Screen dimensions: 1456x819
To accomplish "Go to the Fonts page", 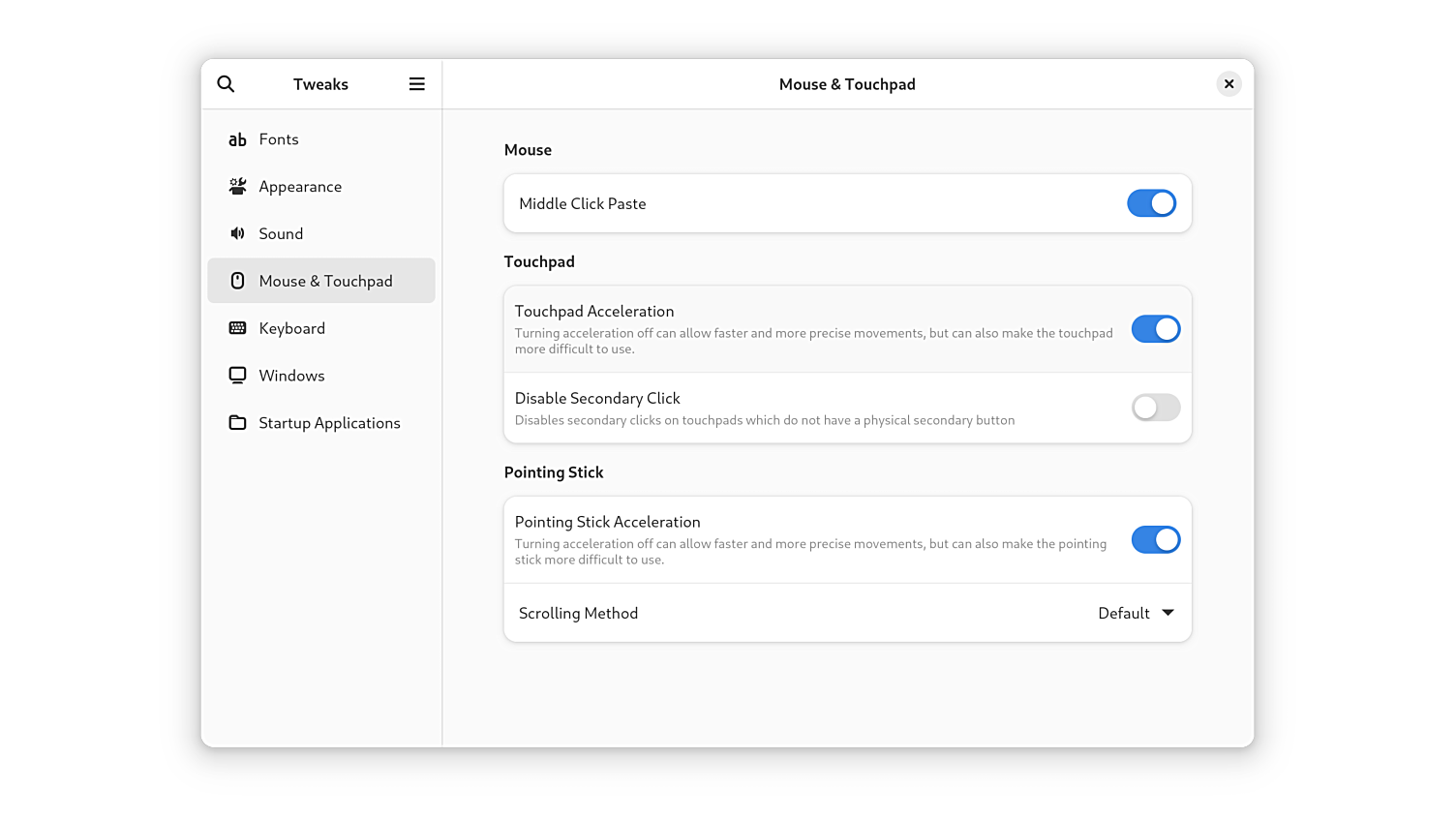I will [279, 139].
